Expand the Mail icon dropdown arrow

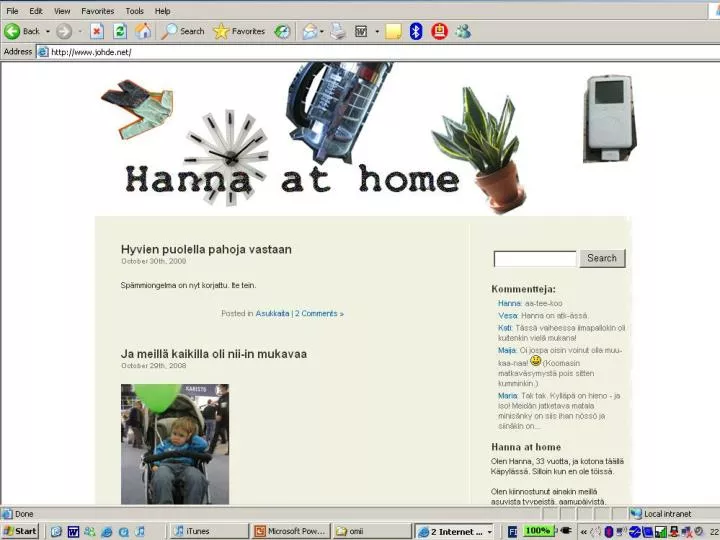321,32
